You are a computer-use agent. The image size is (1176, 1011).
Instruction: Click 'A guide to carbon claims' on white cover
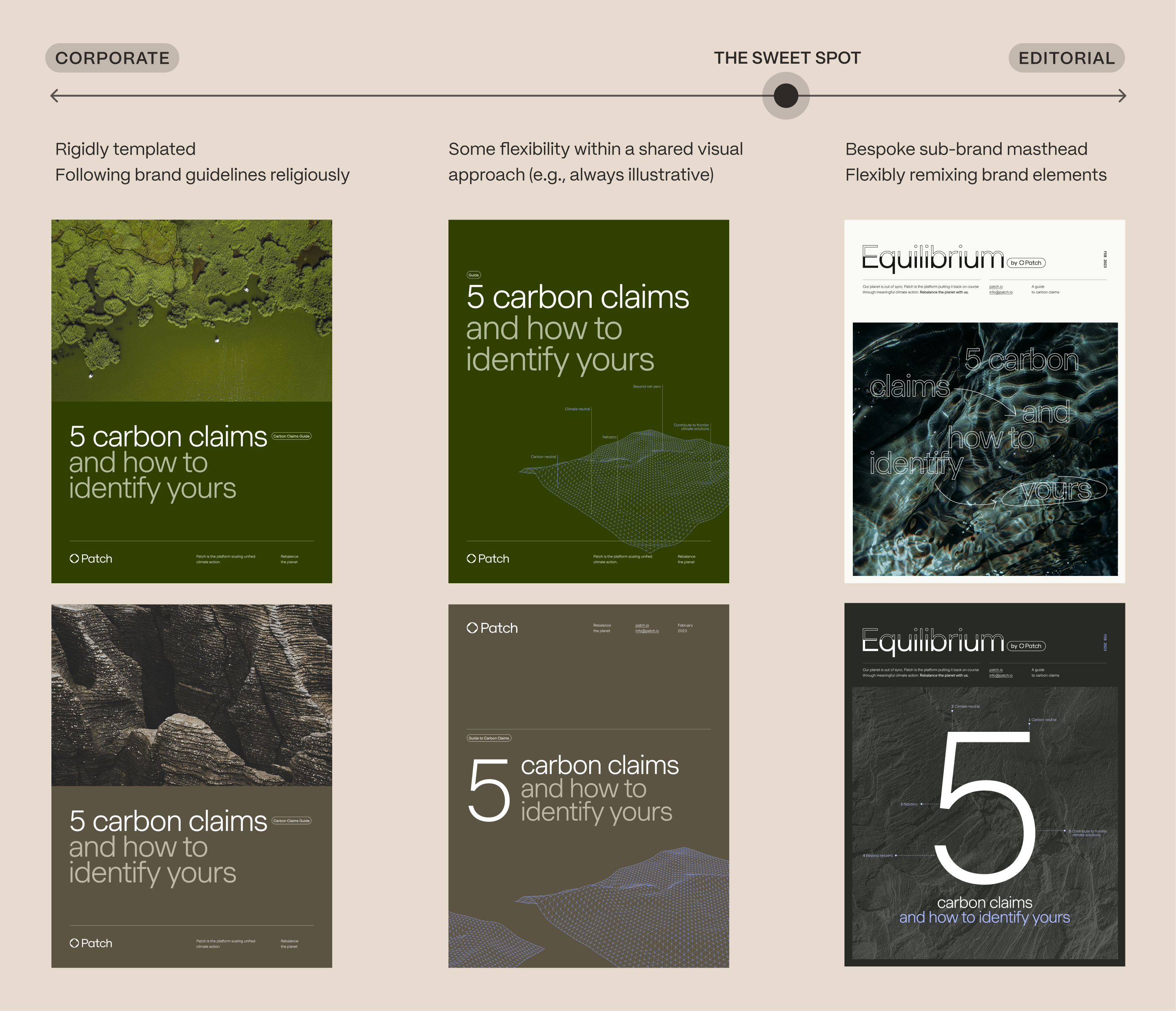[x=1045, y=289]
